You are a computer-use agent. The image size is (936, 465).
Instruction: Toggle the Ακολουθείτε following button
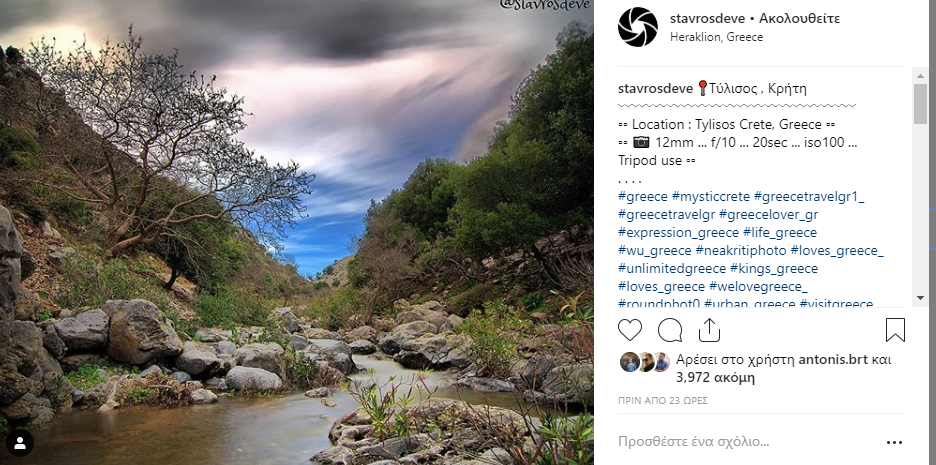799,18
